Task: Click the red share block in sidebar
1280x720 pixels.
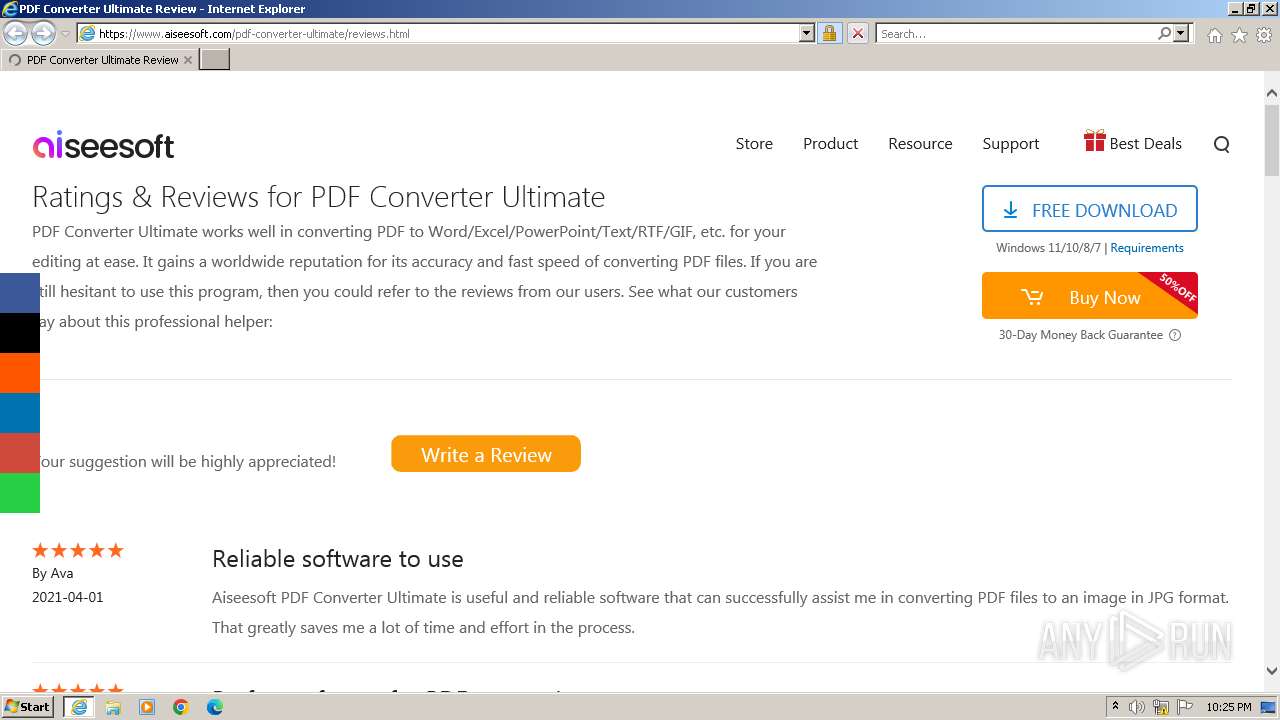Action: click(x=20, y=453)
